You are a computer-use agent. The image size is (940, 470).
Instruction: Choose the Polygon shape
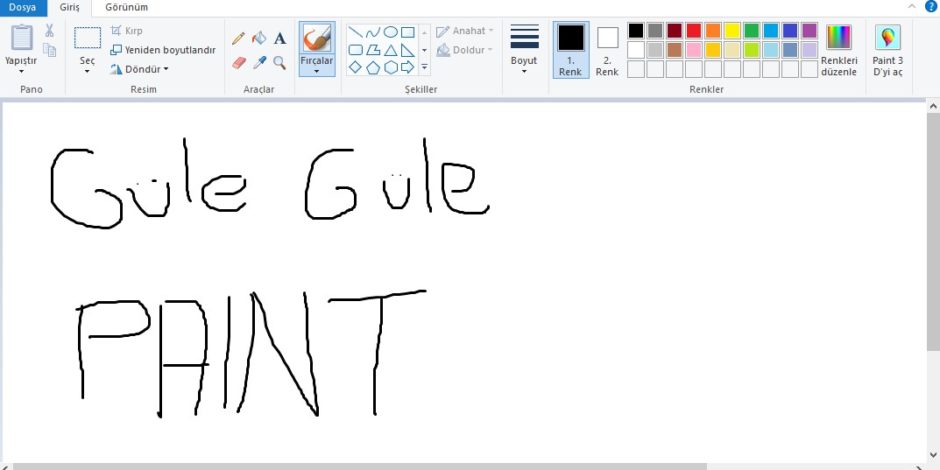click(373, 50)
